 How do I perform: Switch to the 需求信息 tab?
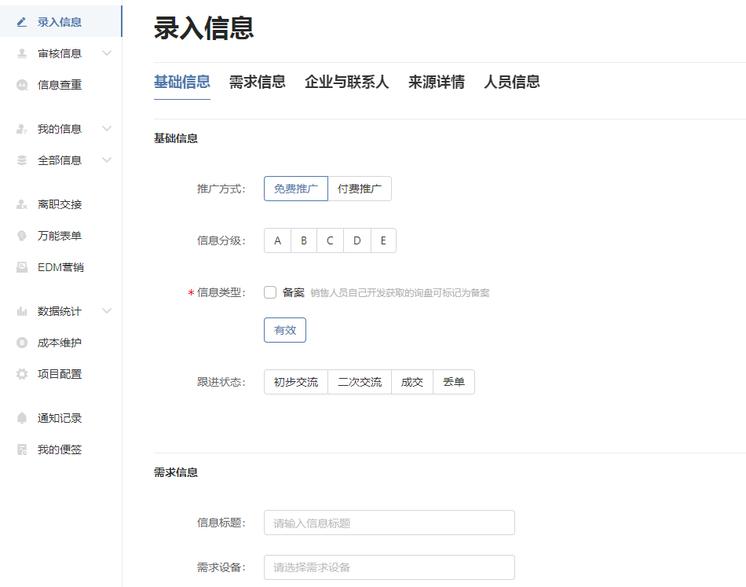tap(257, 82)
